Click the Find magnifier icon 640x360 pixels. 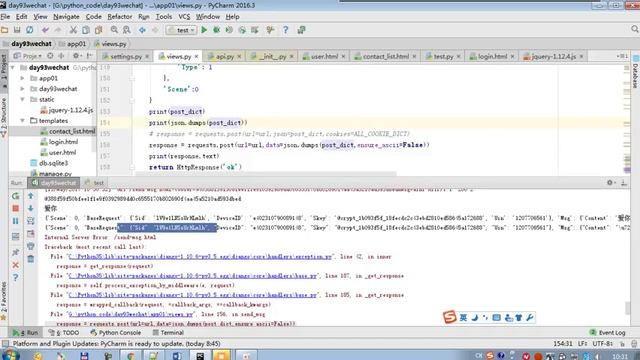(x=114, y=30)
